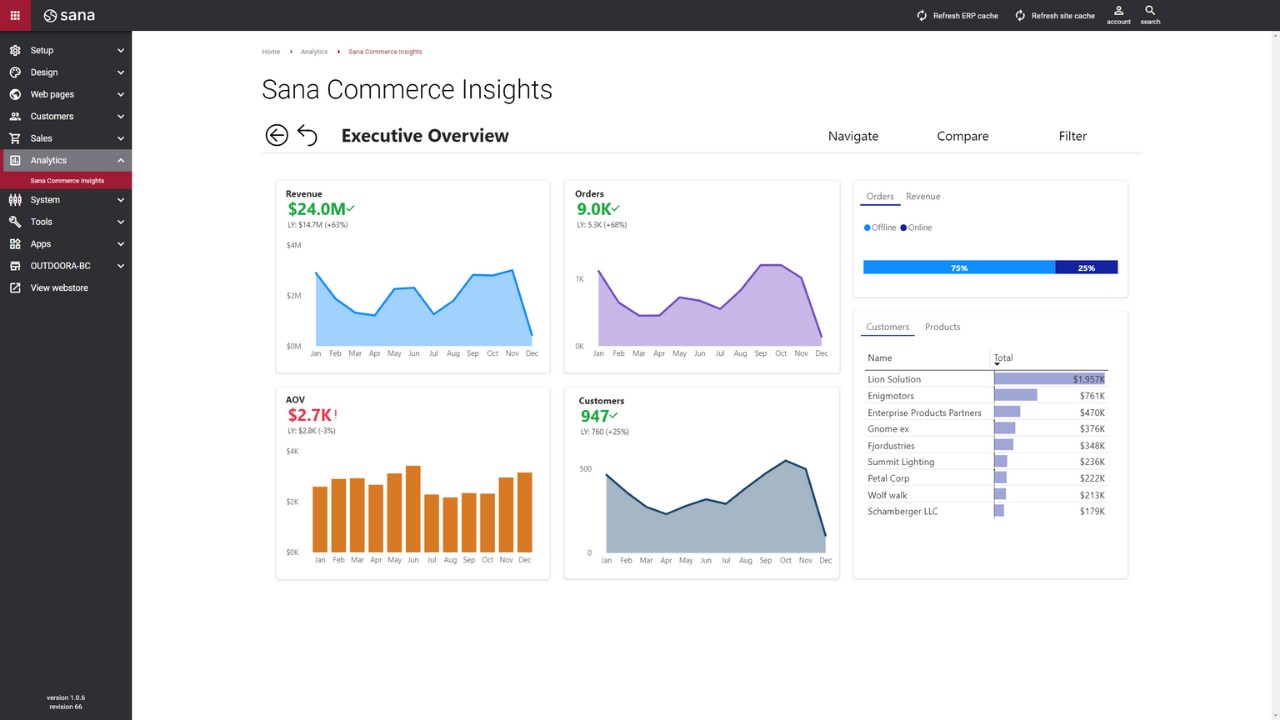Toggle the Online legend item
The image size is (1280, 720).
(x=916, y=228)
